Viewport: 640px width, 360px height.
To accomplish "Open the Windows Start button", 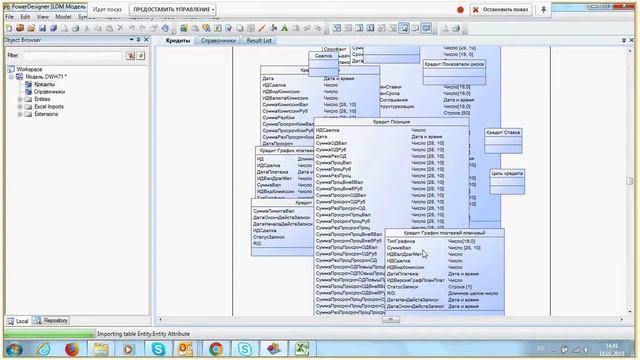I will 14,349.
